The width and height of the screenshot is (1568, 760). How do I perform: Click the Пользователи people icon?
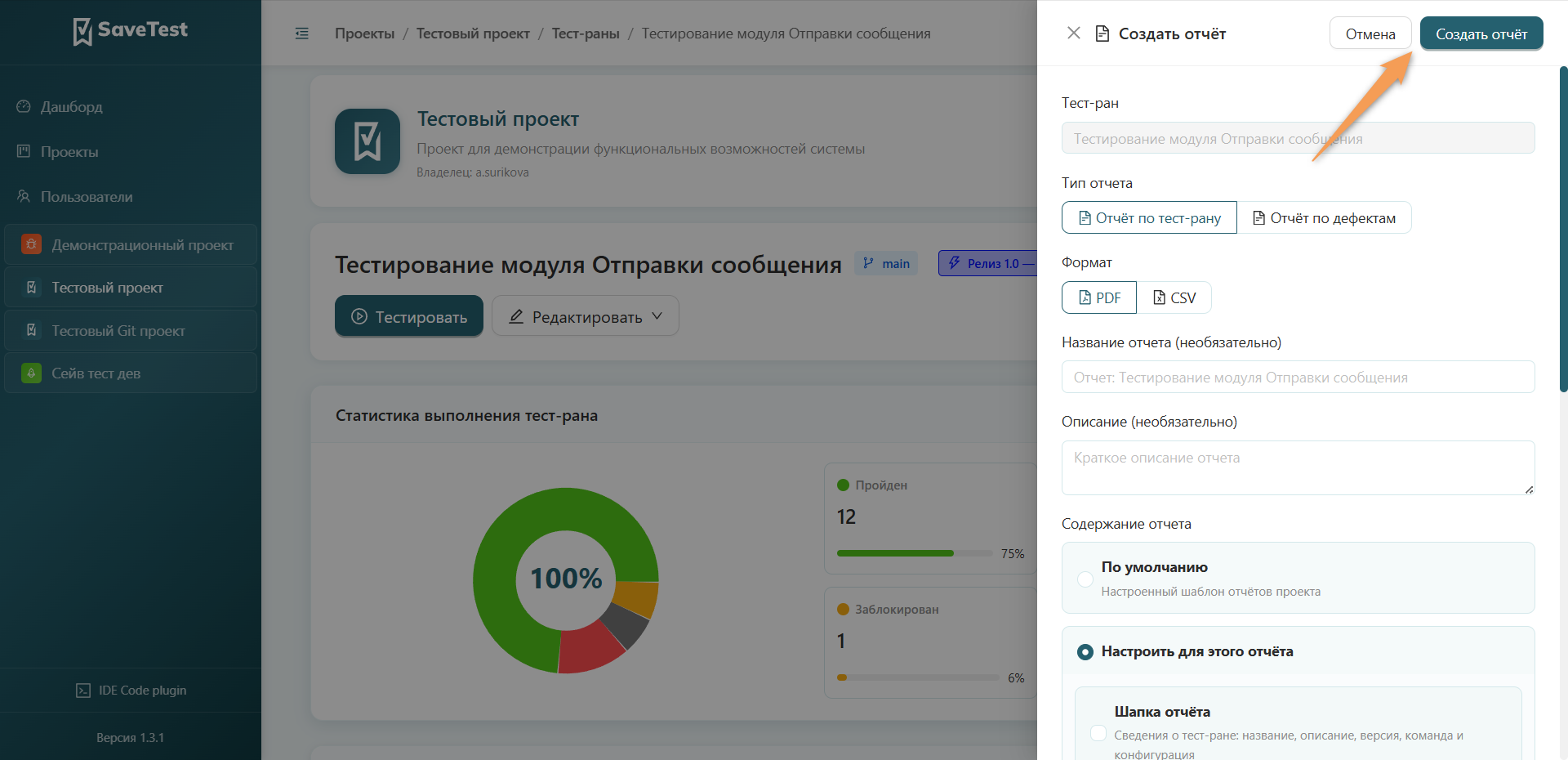[24, 196]
